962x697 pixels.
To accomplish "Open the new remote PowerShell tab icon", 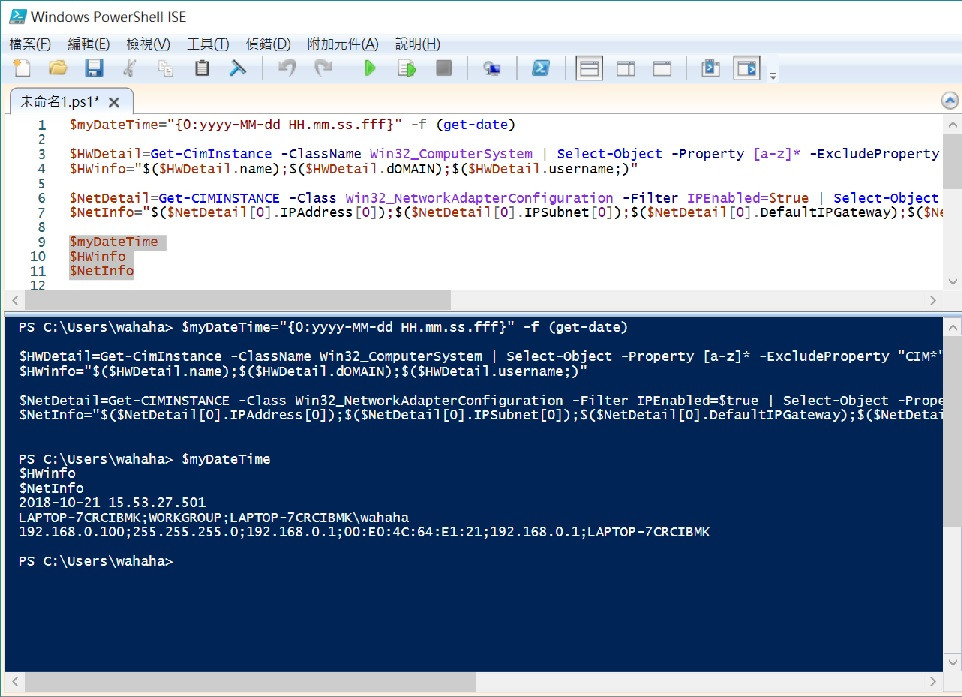I will (x=491, y=69).
